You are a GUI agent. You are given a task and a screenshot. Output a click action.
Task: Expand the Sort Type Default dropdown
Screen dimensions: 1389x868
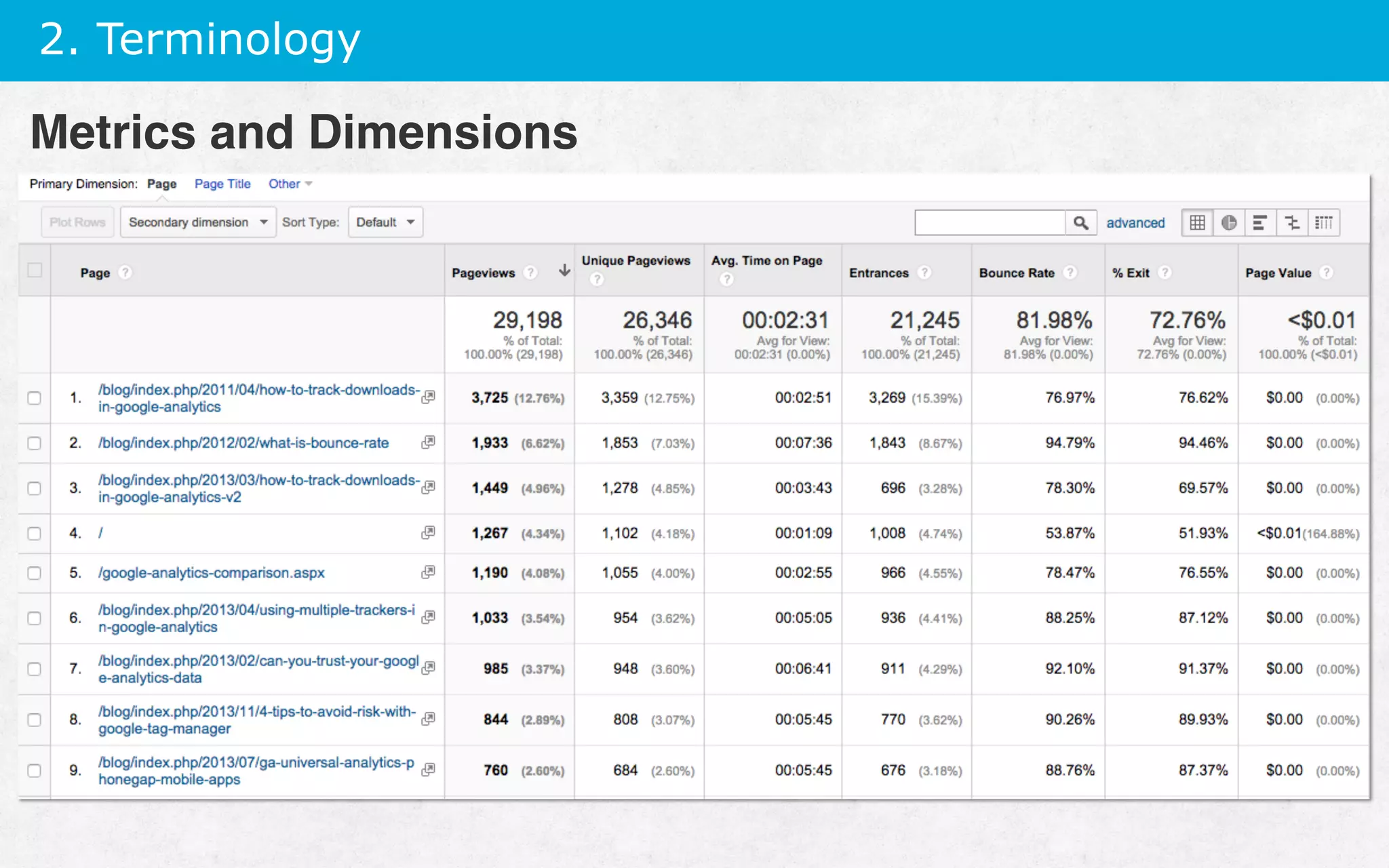tap(385, 222)
